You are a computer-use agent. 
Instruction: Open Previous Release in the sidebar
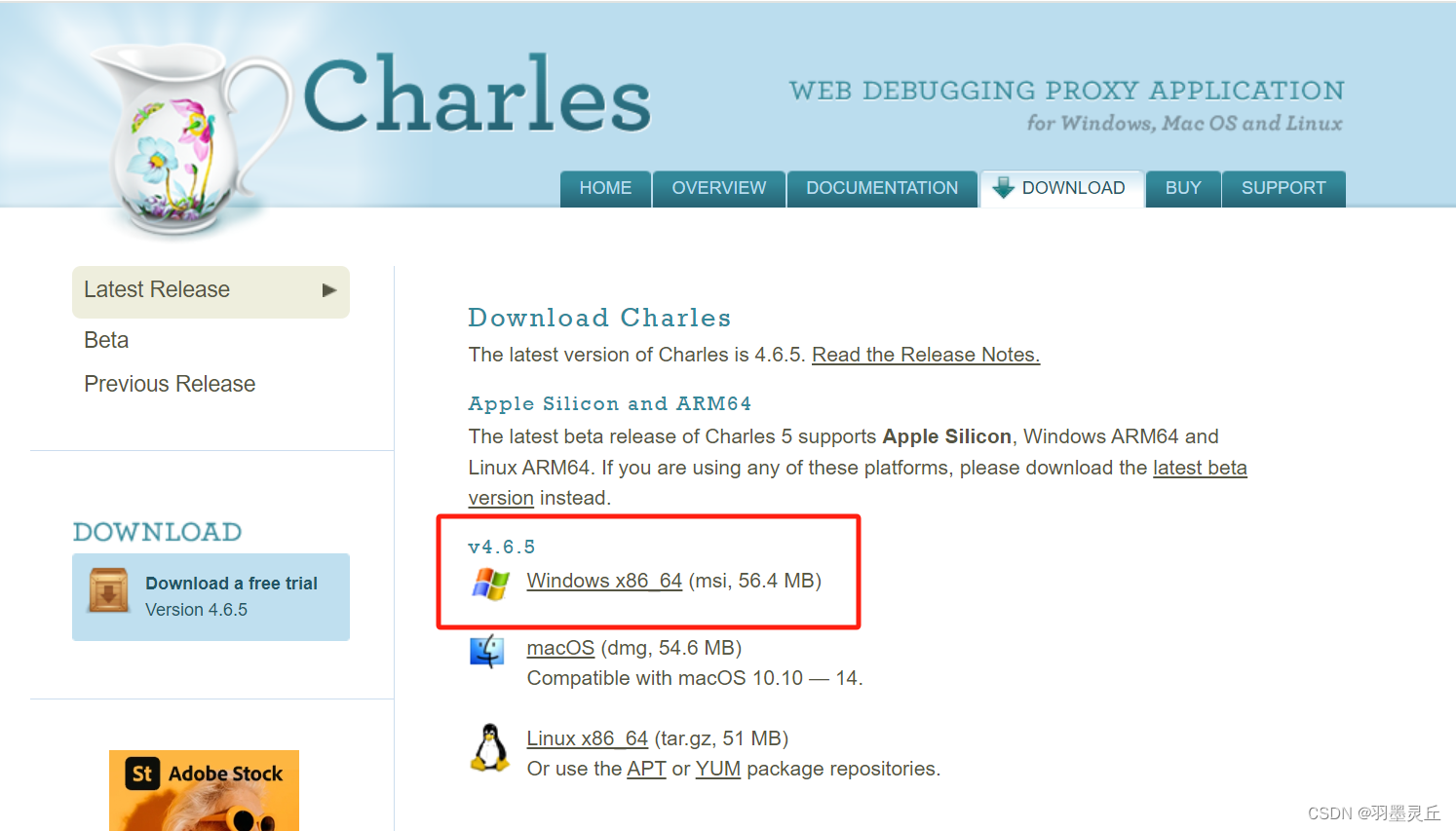170,384
